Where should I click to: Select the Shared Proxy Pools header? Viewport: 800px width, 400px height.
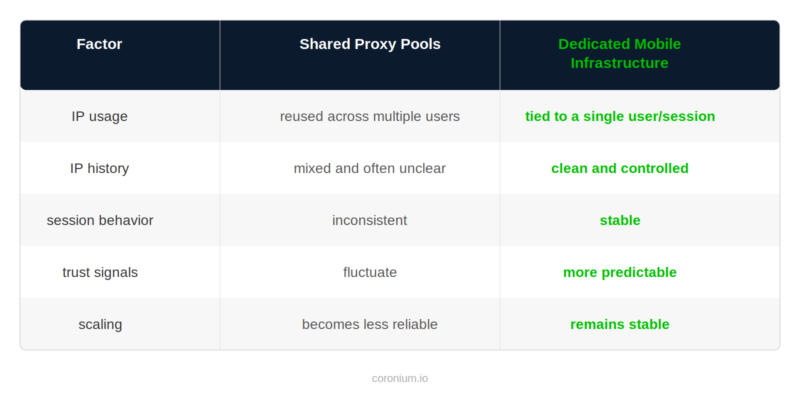tap(370, 44)
